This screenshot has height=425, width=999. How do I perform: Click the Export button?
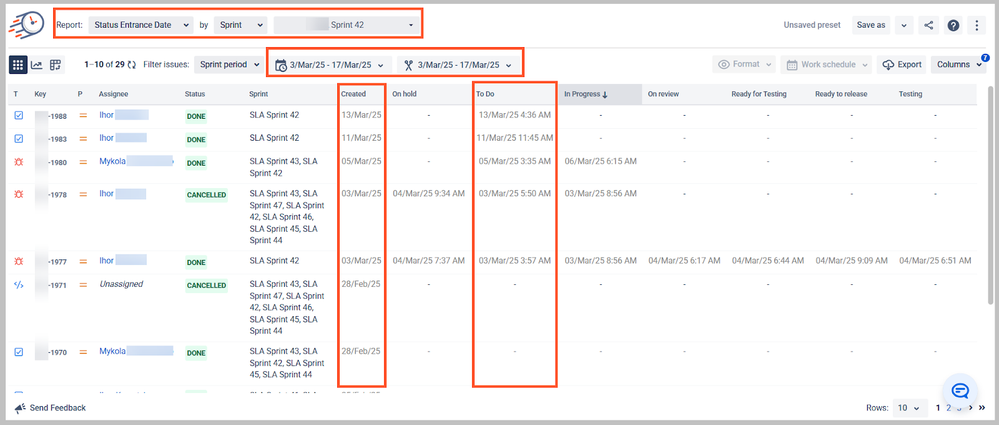point(902,64)
